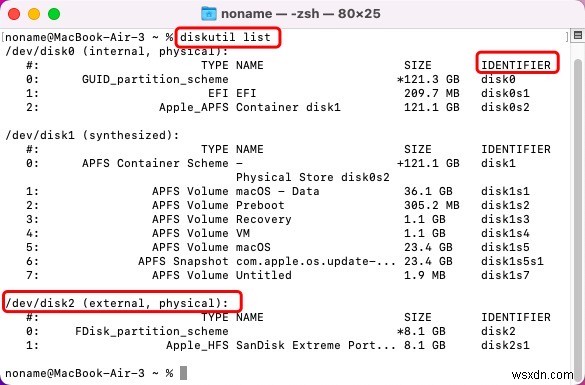Click the 'Preboot' volume name
This screenshot has height=385, width=585.
tap(260, 205)
